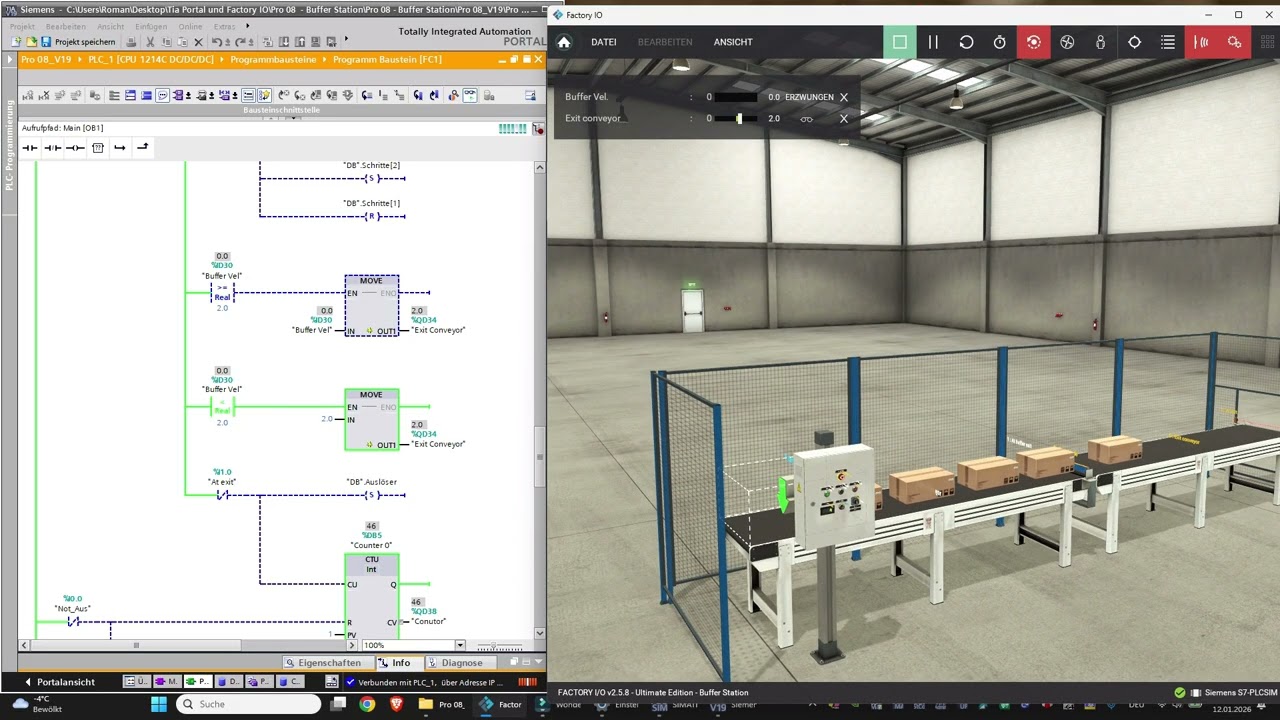Open the Pro 08 folder in taskbar
1280x720 pixels.
(441, 704)
